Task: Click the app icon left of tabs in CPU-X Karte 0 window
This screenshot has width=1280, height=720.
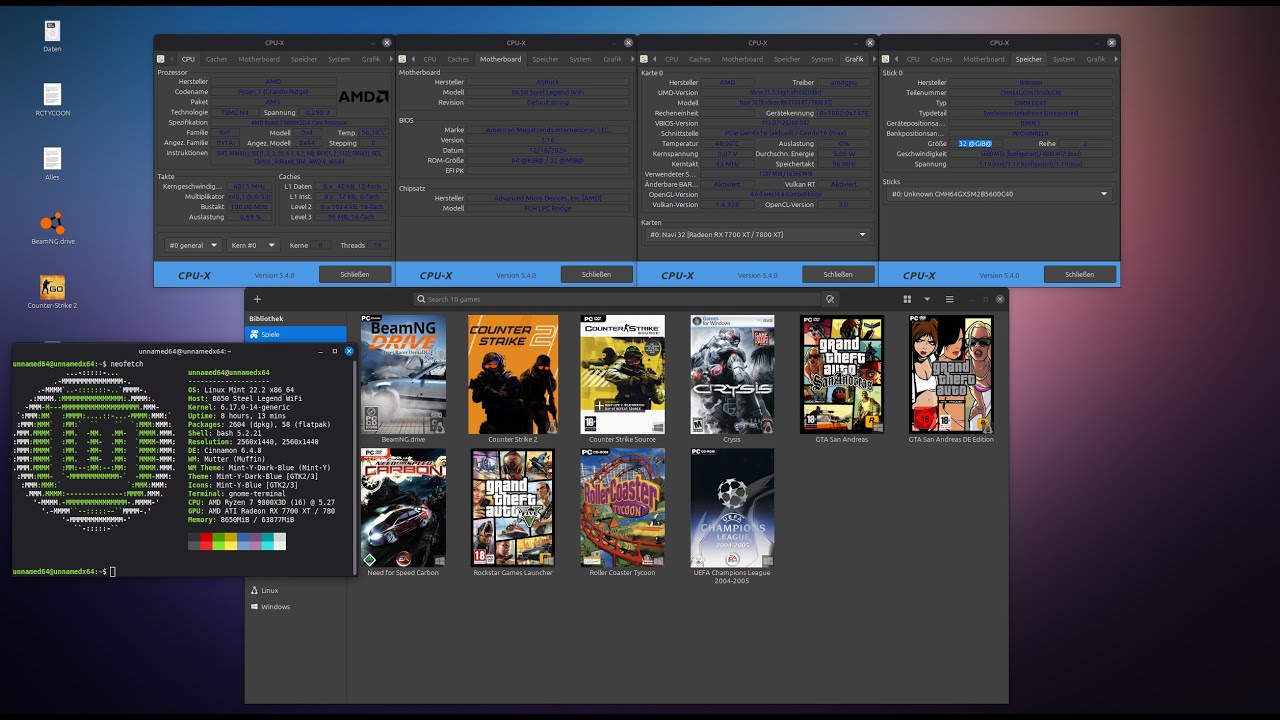Action: coord(643,59)
